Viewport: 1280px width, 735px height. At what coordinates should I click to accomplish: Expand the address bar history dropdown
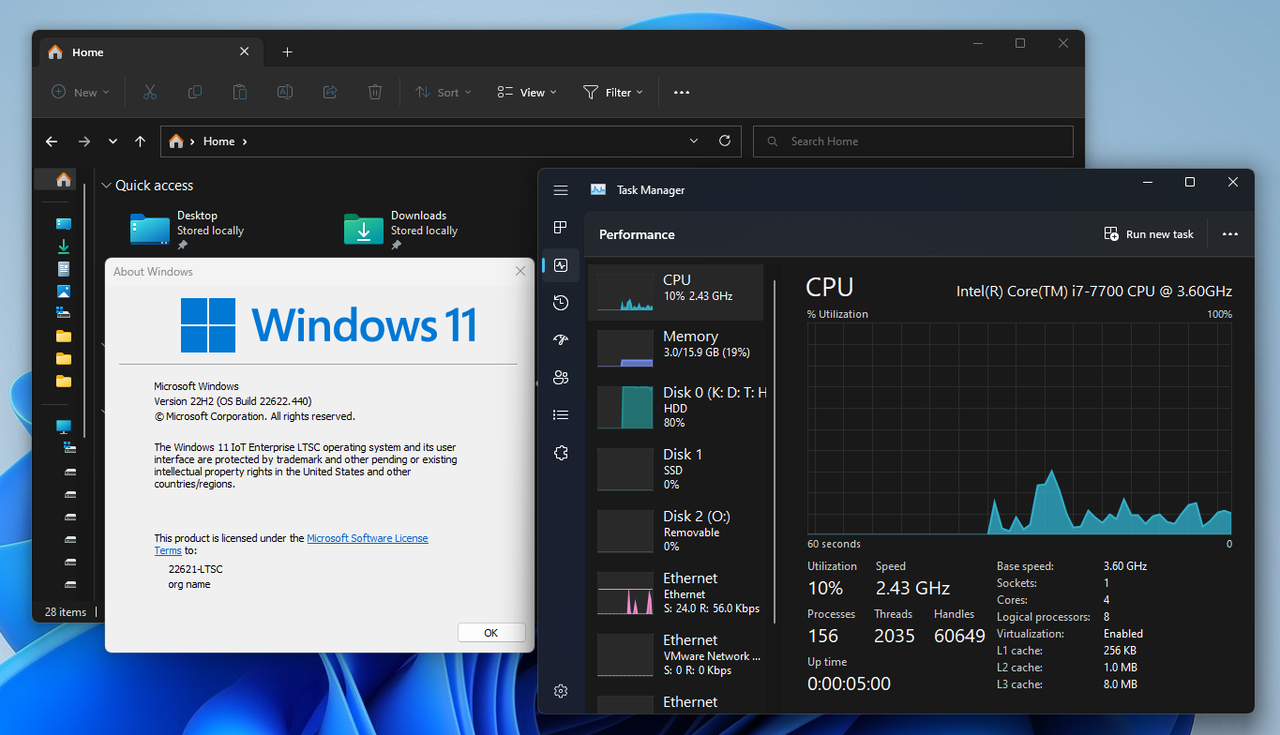(x=694, y=141)
